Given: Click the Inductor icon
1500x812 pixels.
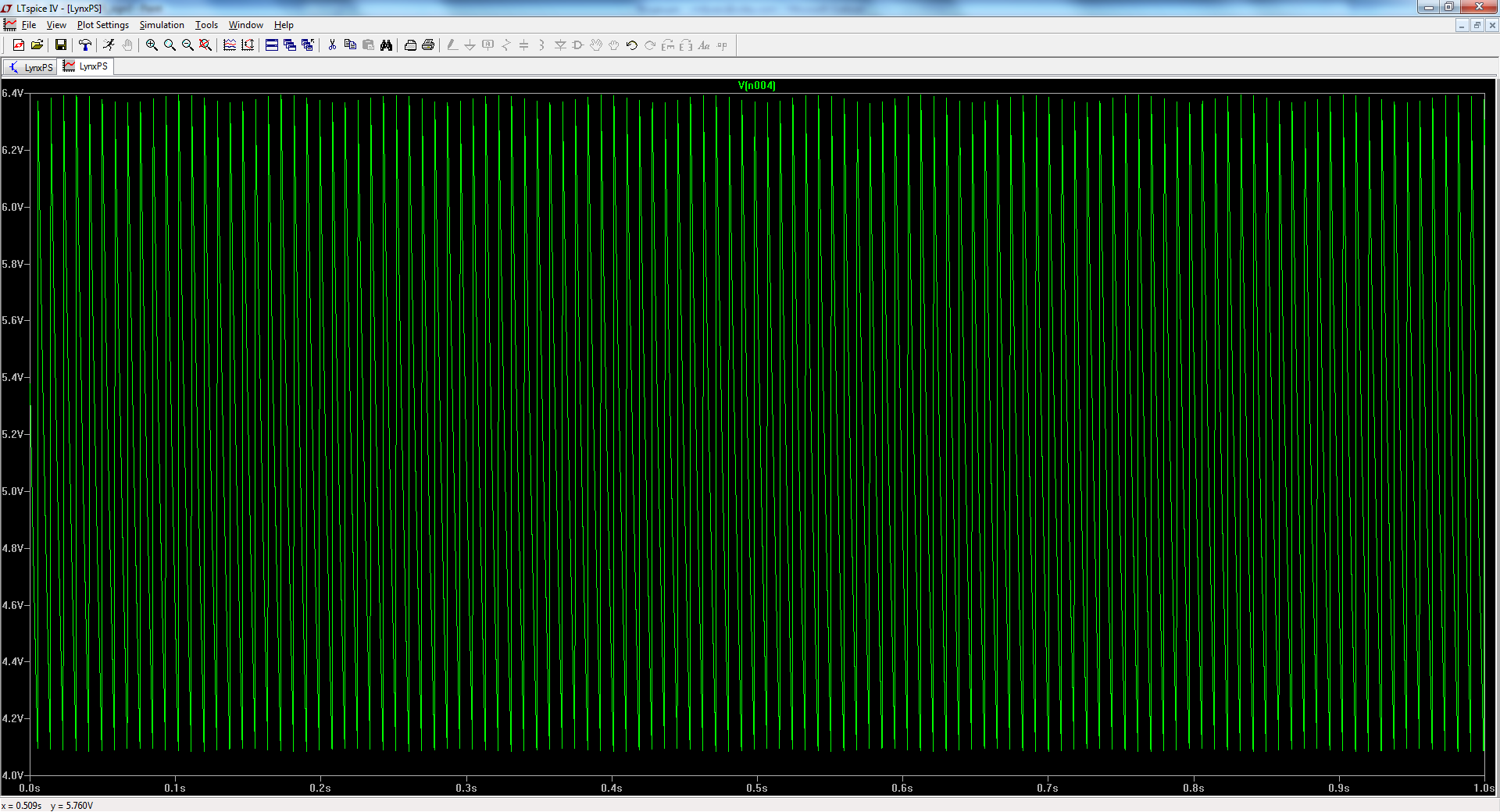Looking at the screenshot, I should point(542,45).
